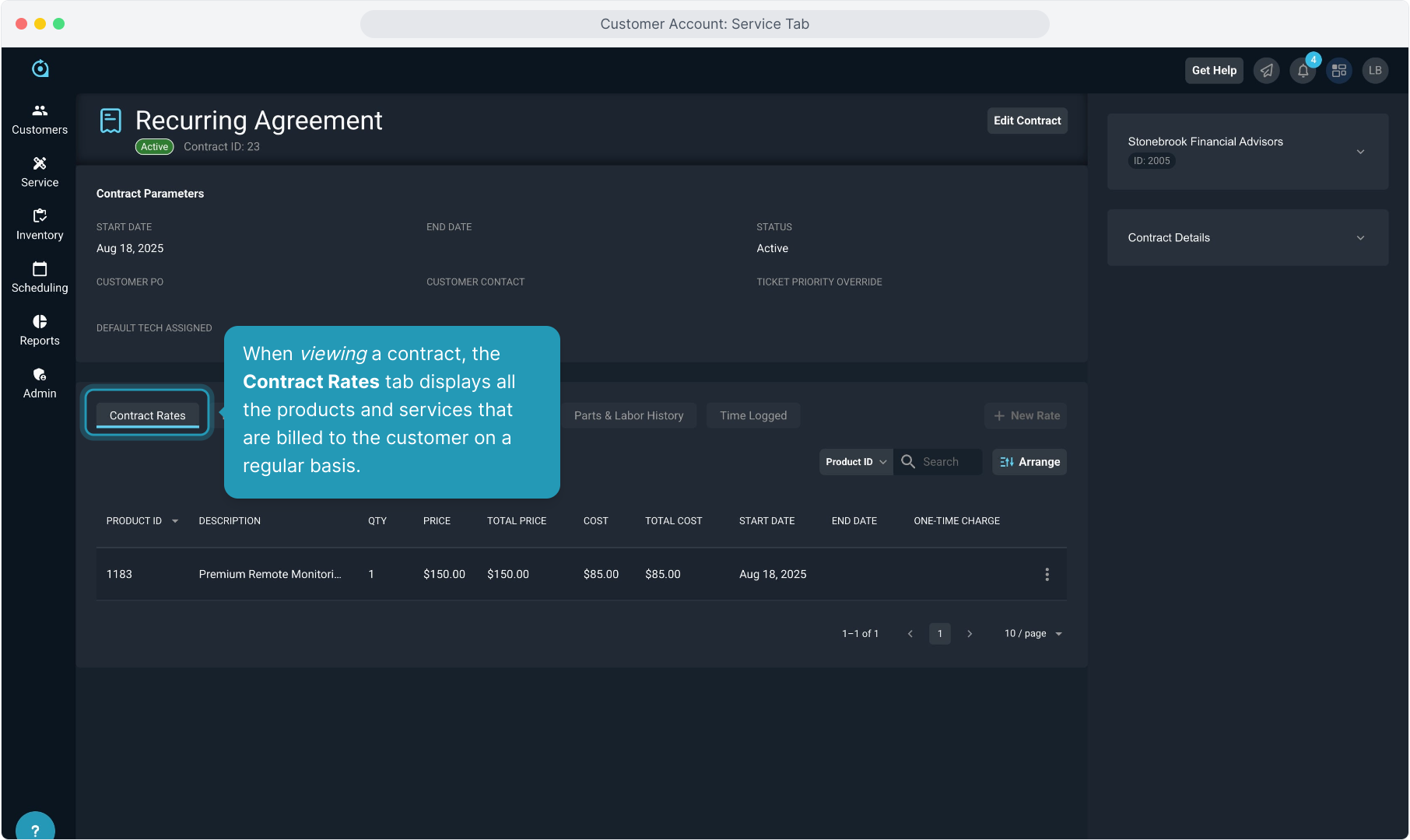
Task: Open the dashboard widgets icon
Action: point(1338,71)
